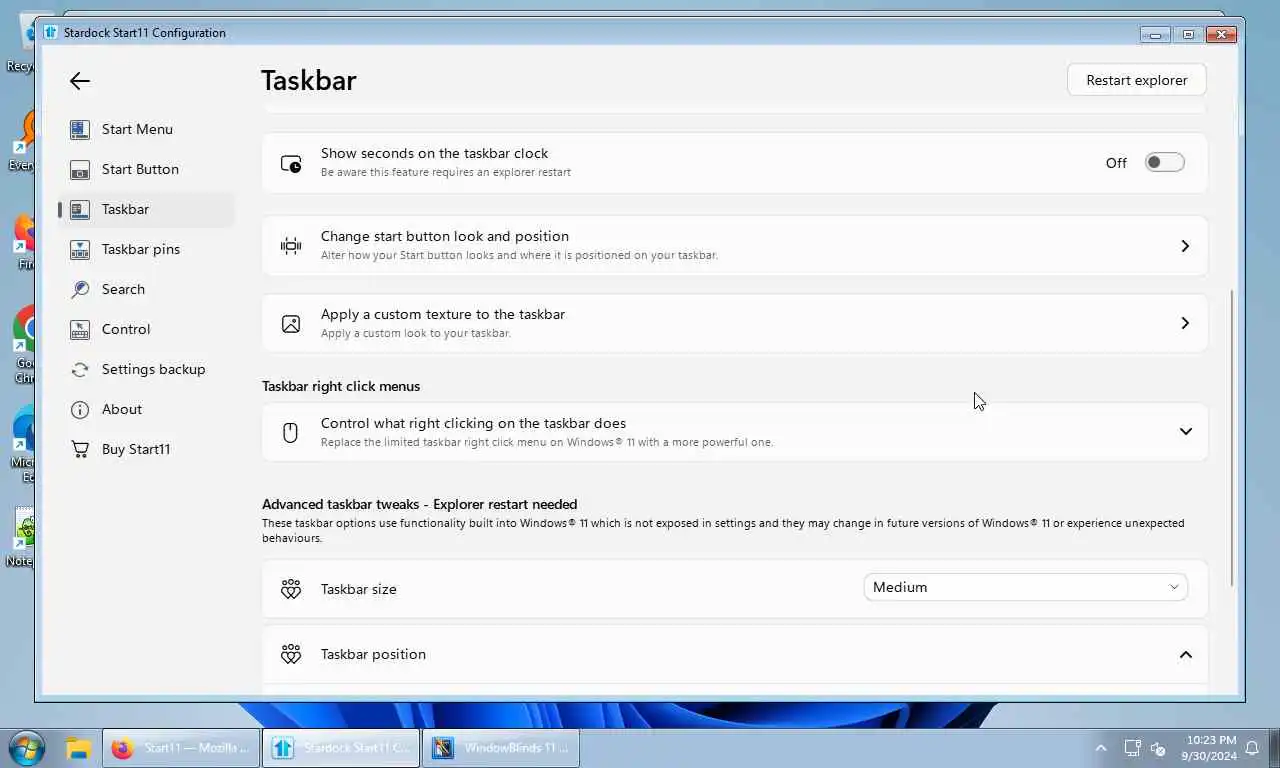Viewport: 1280px width, 768px height.
Task: Click the Advanced taskbar tweaks heading
Action: point(419,504)
